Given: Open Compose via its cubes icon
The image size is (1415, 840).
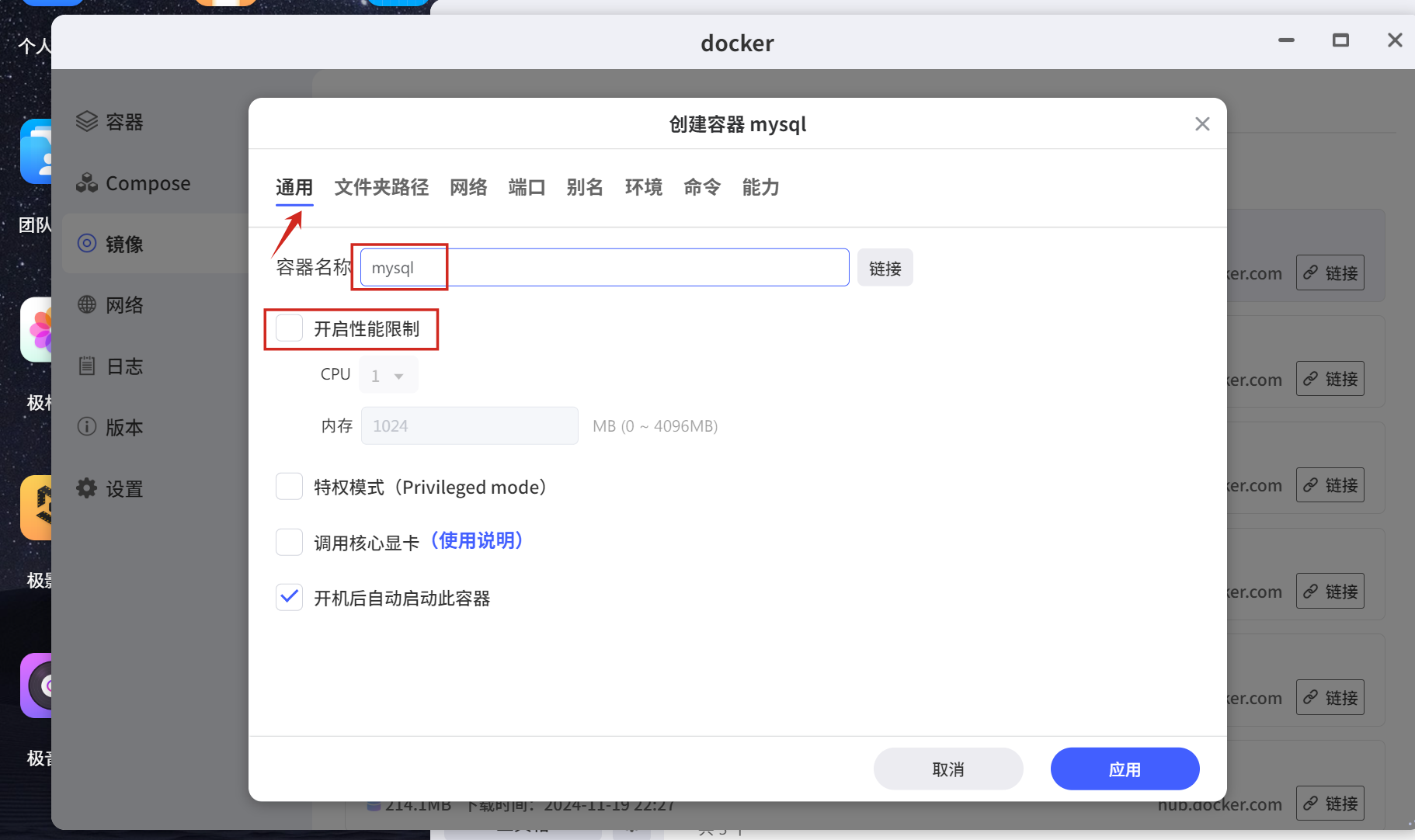Looking at the screenshot, I should (x=87, y=183).
